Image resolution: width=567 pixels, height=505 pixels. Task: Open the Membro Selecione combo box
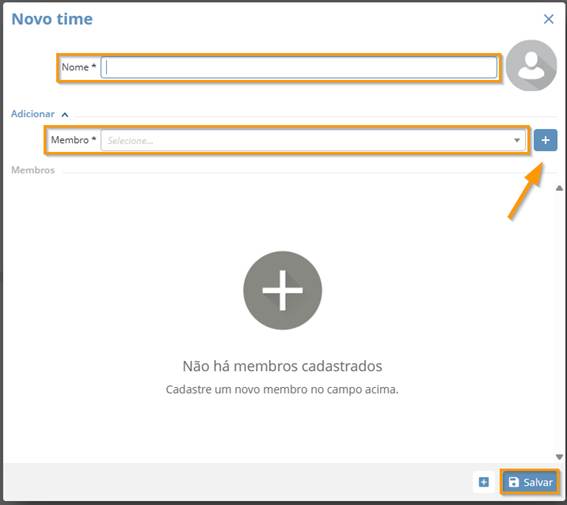coord(313,140)
